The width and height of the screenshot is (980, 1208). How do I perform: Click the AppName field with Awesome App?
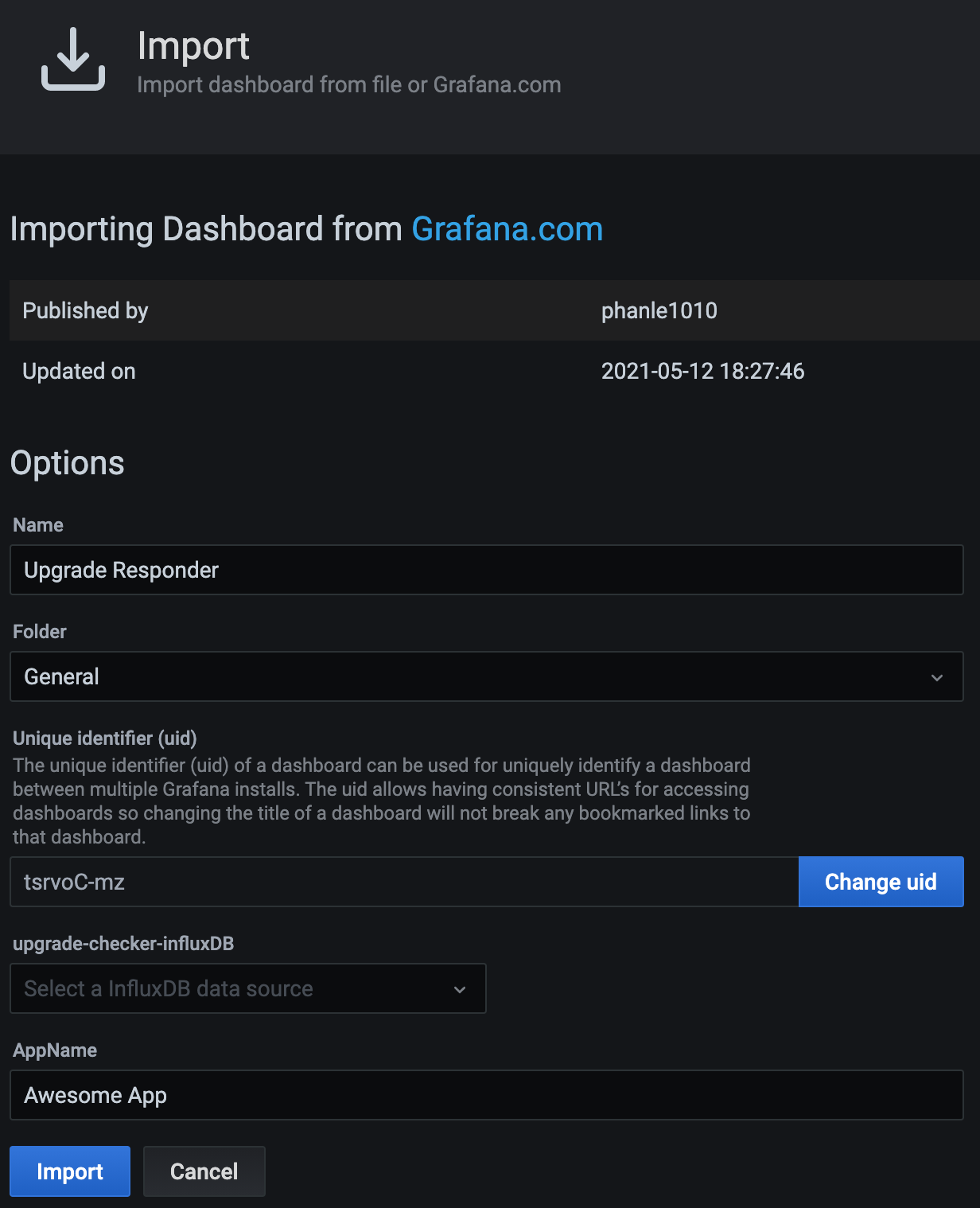tap(487, 1095)
